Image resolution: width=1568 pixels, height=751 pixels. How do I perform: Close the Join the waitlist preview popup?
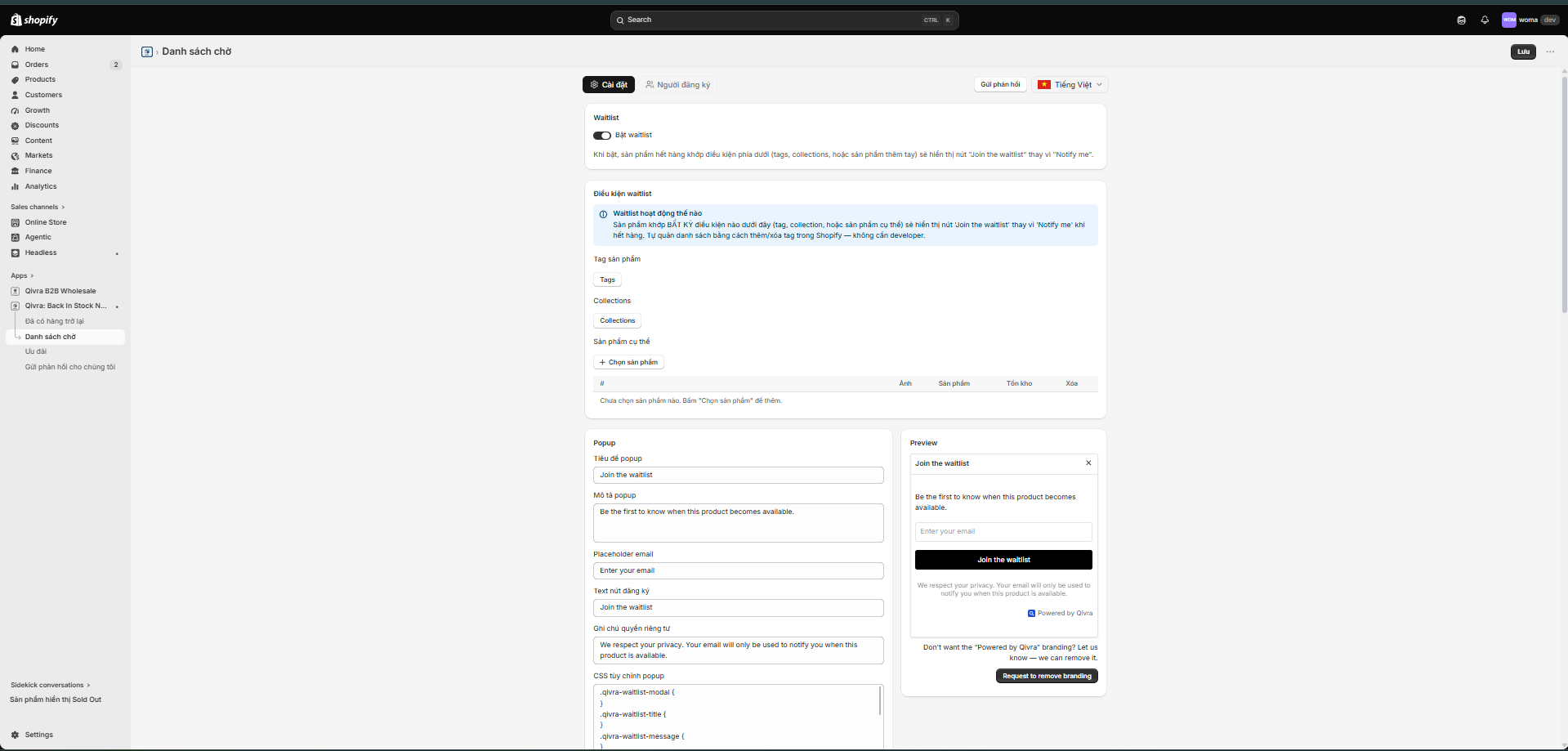click(x=1088, y=463)
